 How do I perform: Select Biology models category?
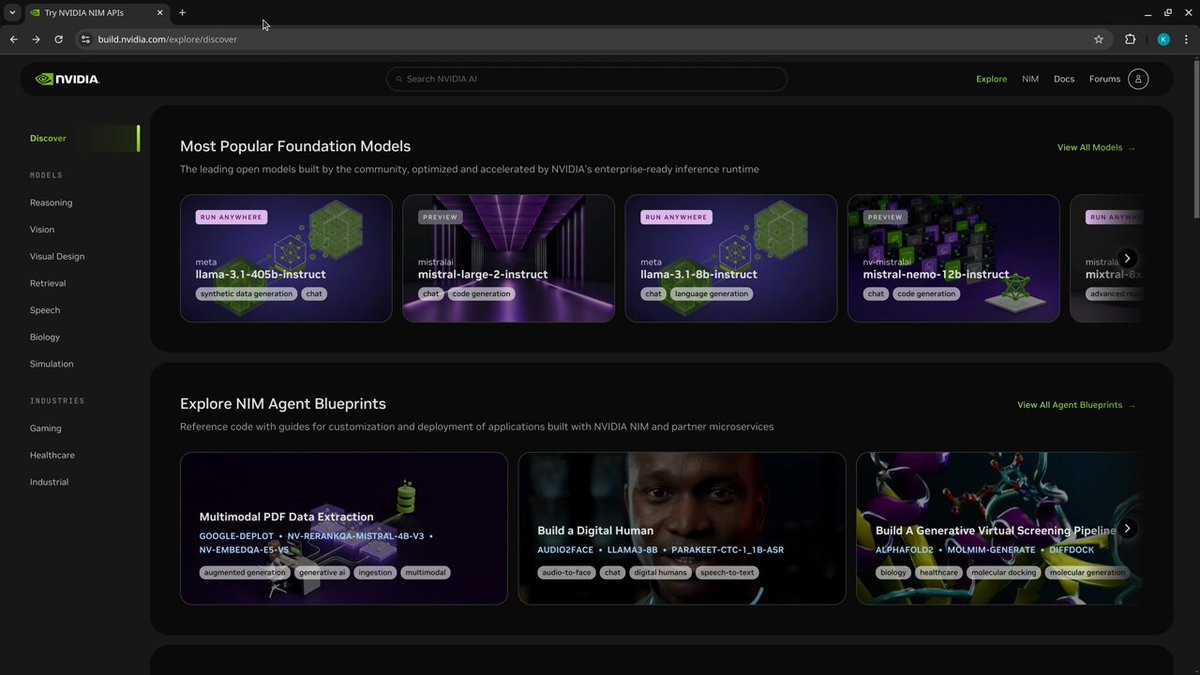pos(45,337)
